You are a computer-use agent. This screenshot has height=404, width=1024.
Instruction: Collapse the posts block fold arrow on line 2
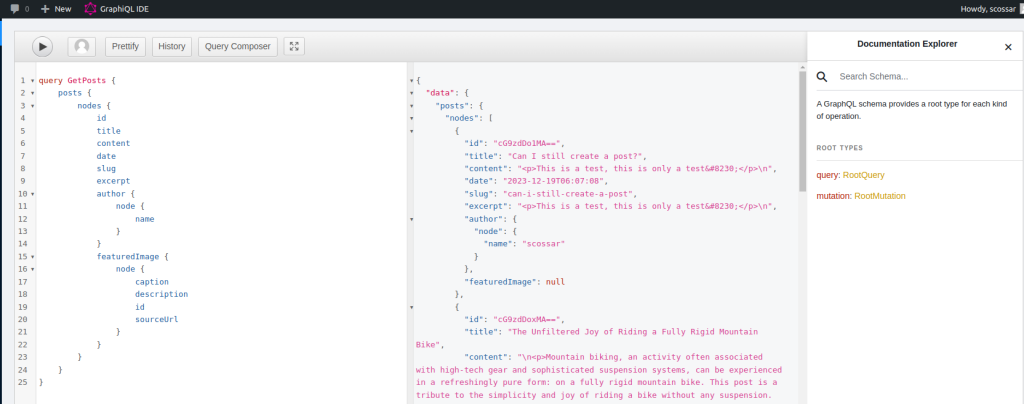[33, 93]
